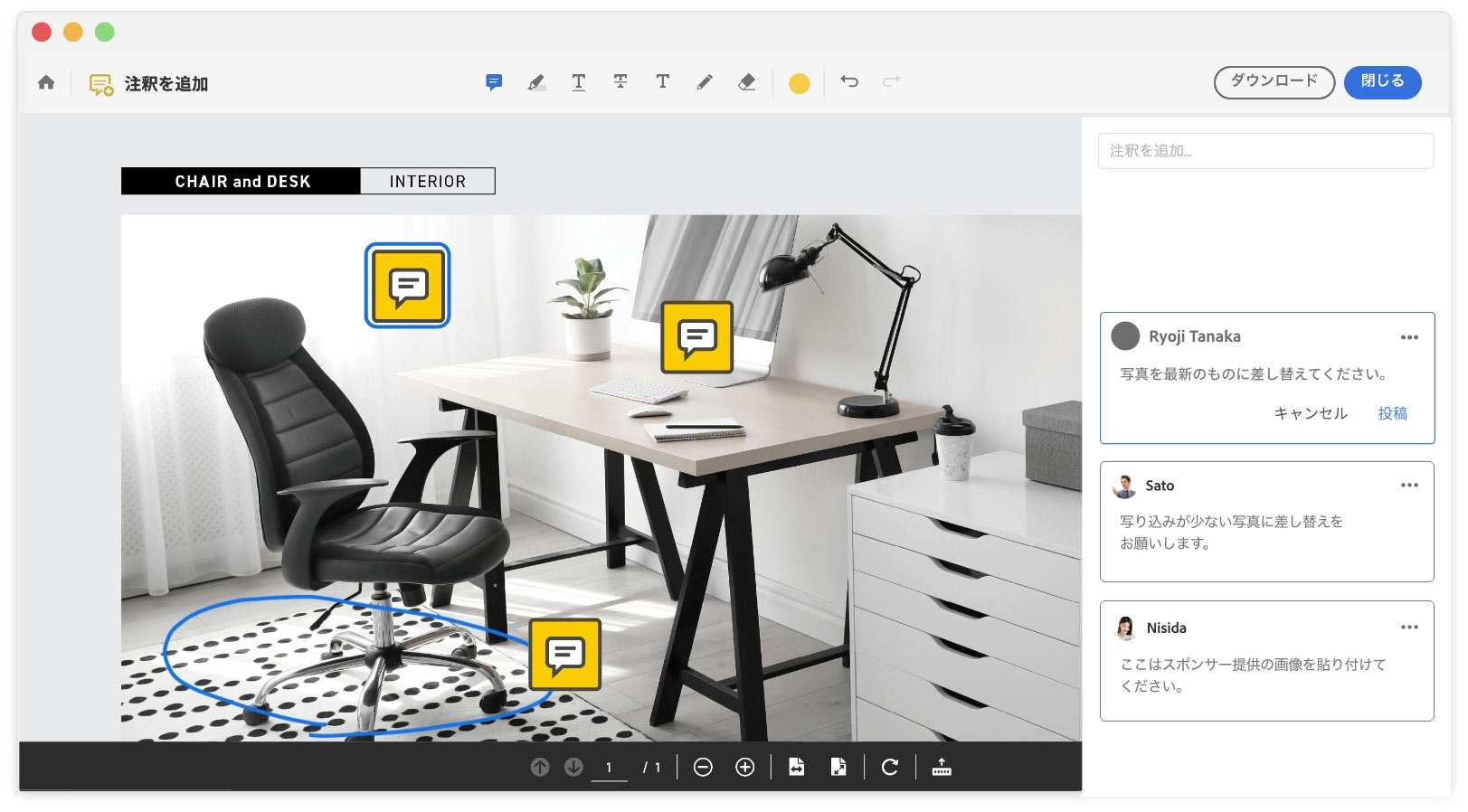This screenshot has height=812, width=1468.
Task: Go to the next page arrow
Action: [x=573, y=767]
